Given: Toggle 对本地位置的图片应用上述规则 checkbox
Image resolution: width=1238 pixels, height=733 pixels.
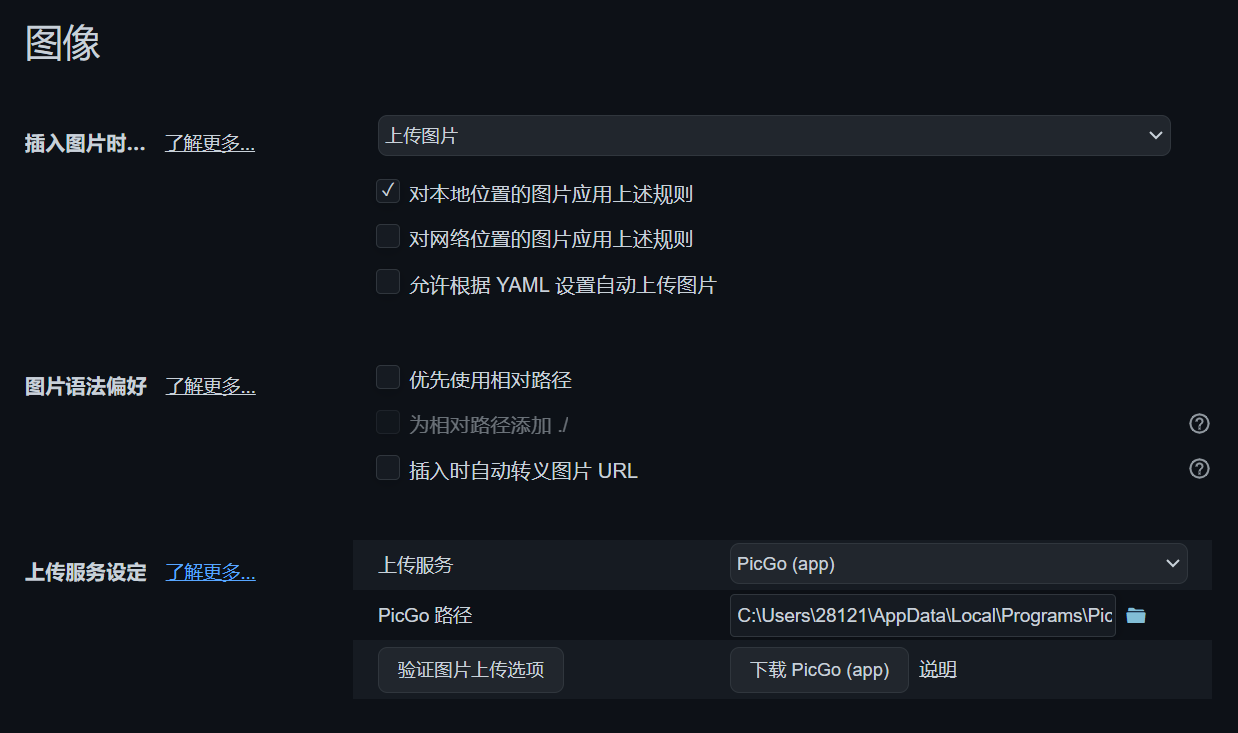Looking at the screenshot, I should click(x=388, y=191).
